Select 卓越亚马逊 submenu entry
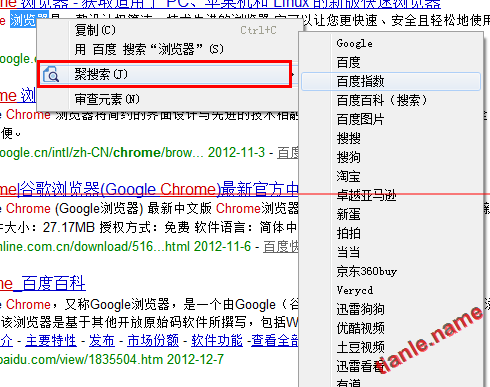Viewport: 490px width, 387px height. [x=391, y=195]
